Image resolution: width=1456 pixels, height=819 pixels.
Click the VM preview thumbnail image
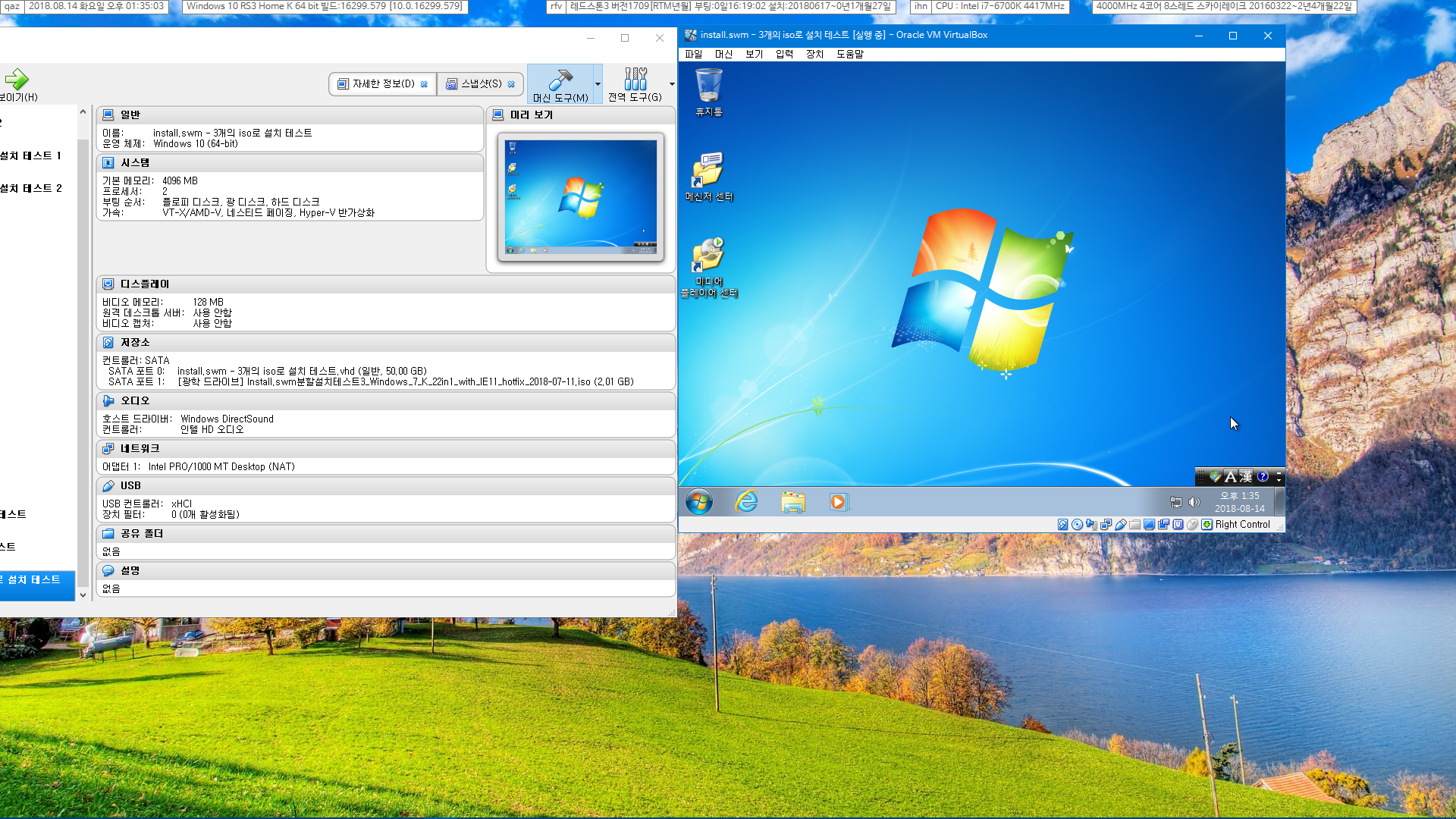pyautogui.click(x=580, y=197)
